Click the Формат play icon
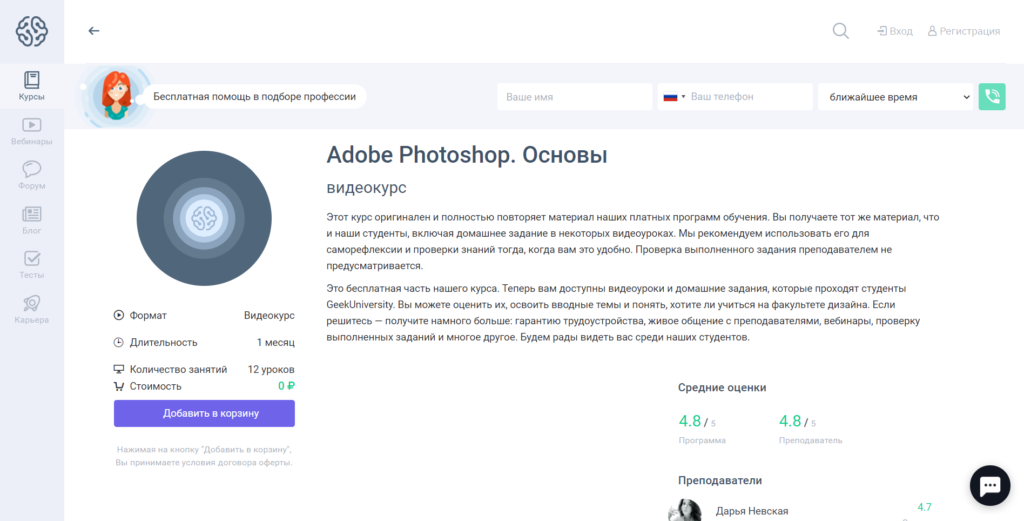The width and height of the screenshot is (1024, 521). pyautogui.click(x=119, y=315)
